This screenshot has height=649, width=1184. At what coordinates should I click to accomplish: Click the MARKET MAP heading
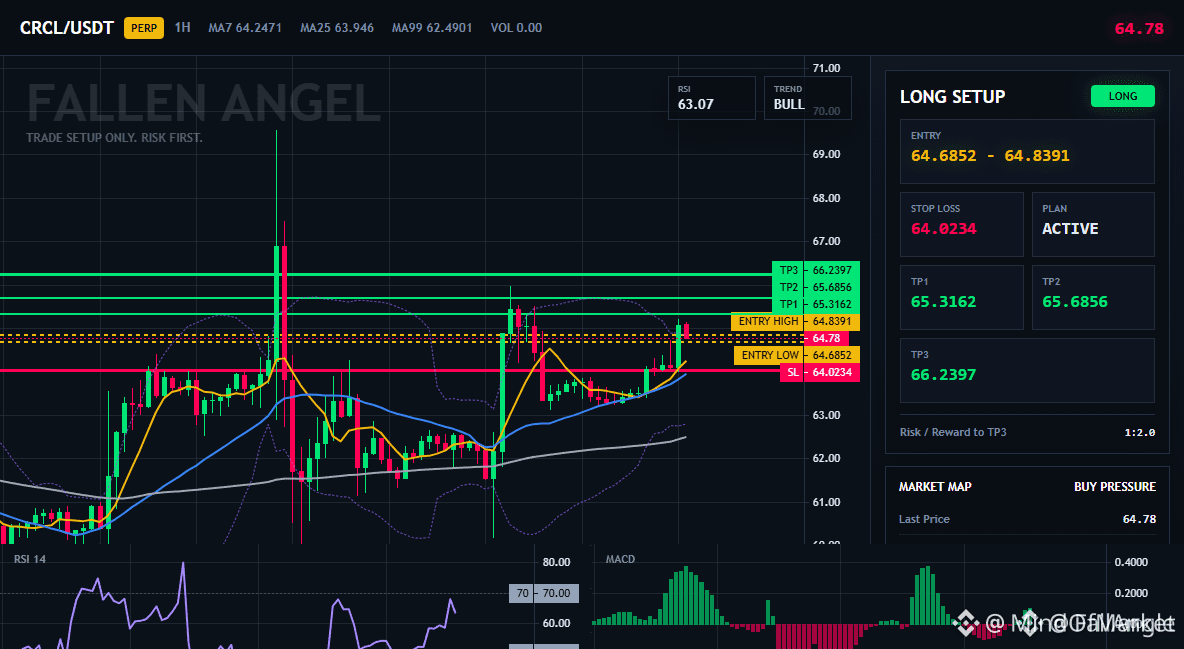(x=935, y=487)
